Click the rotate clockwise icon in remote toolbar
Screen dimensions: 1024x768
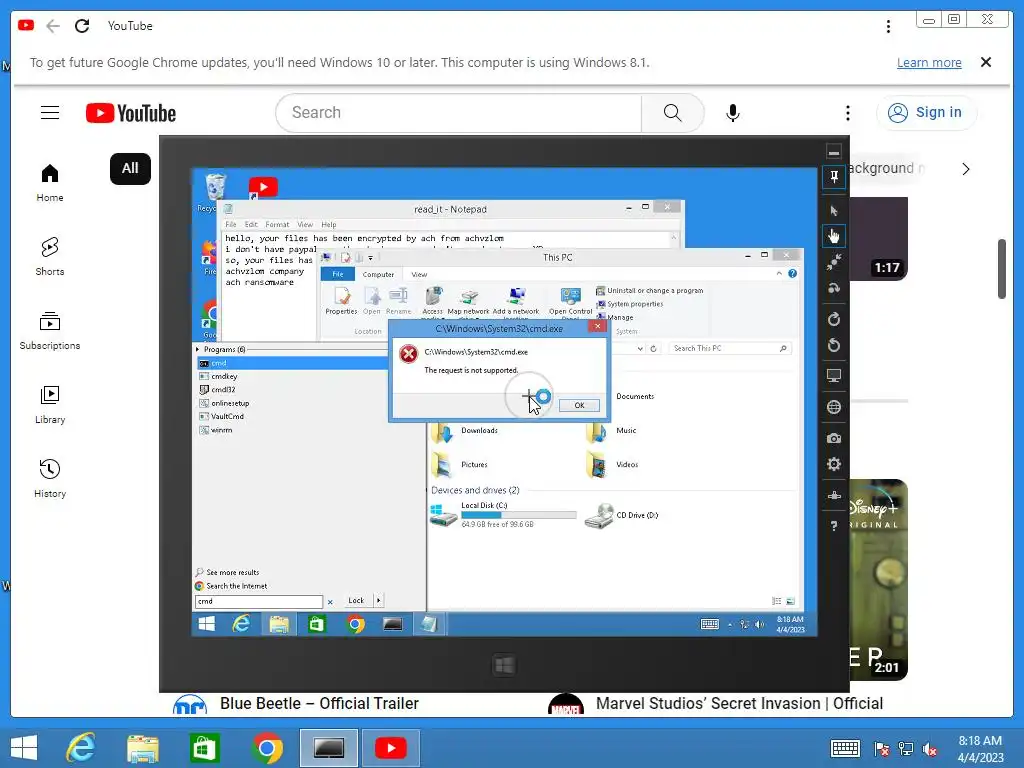[x=834, y=319]
